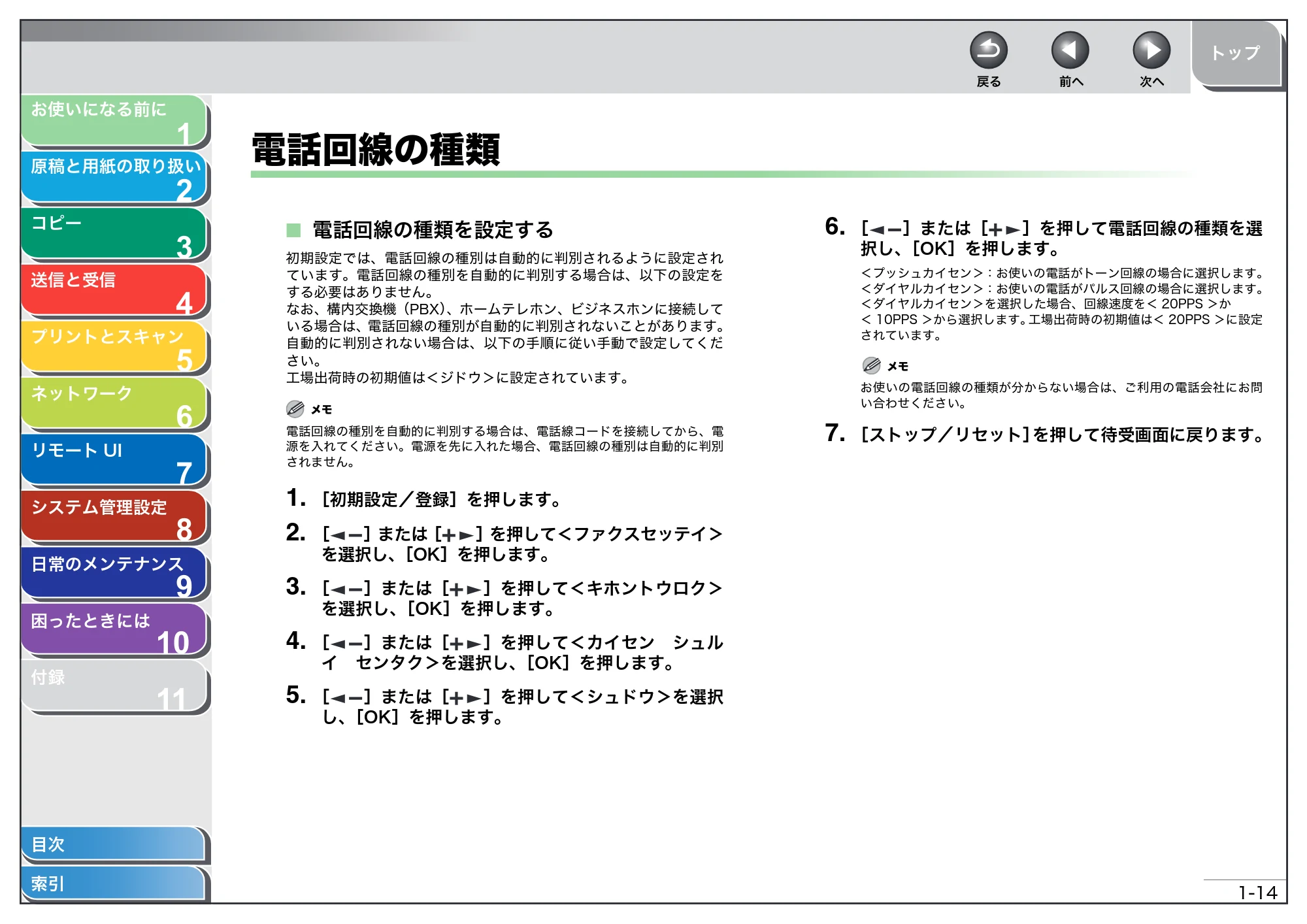Click the line starting ＜プッシュカイセン＞
The width and height of the screenshot is (1307, 924).
coord(1063,273)
